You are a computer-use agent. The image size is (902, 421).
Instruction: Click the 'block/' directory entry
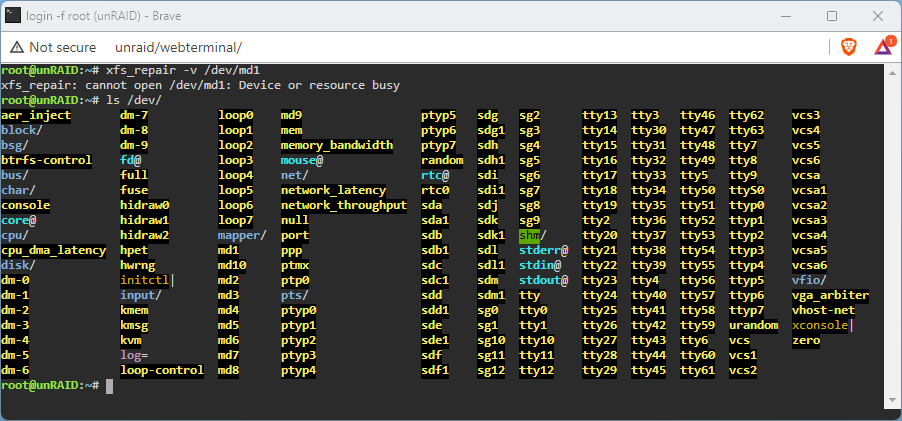pos(22,130)
